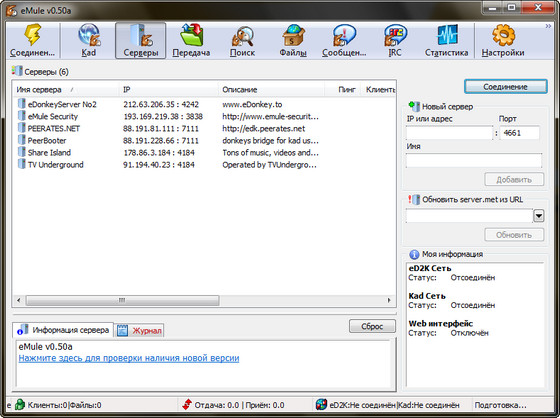Switch to the Журнал log tab
This screenshot has width=560, height=418.
pyautogui.click(x=140, y=330)
